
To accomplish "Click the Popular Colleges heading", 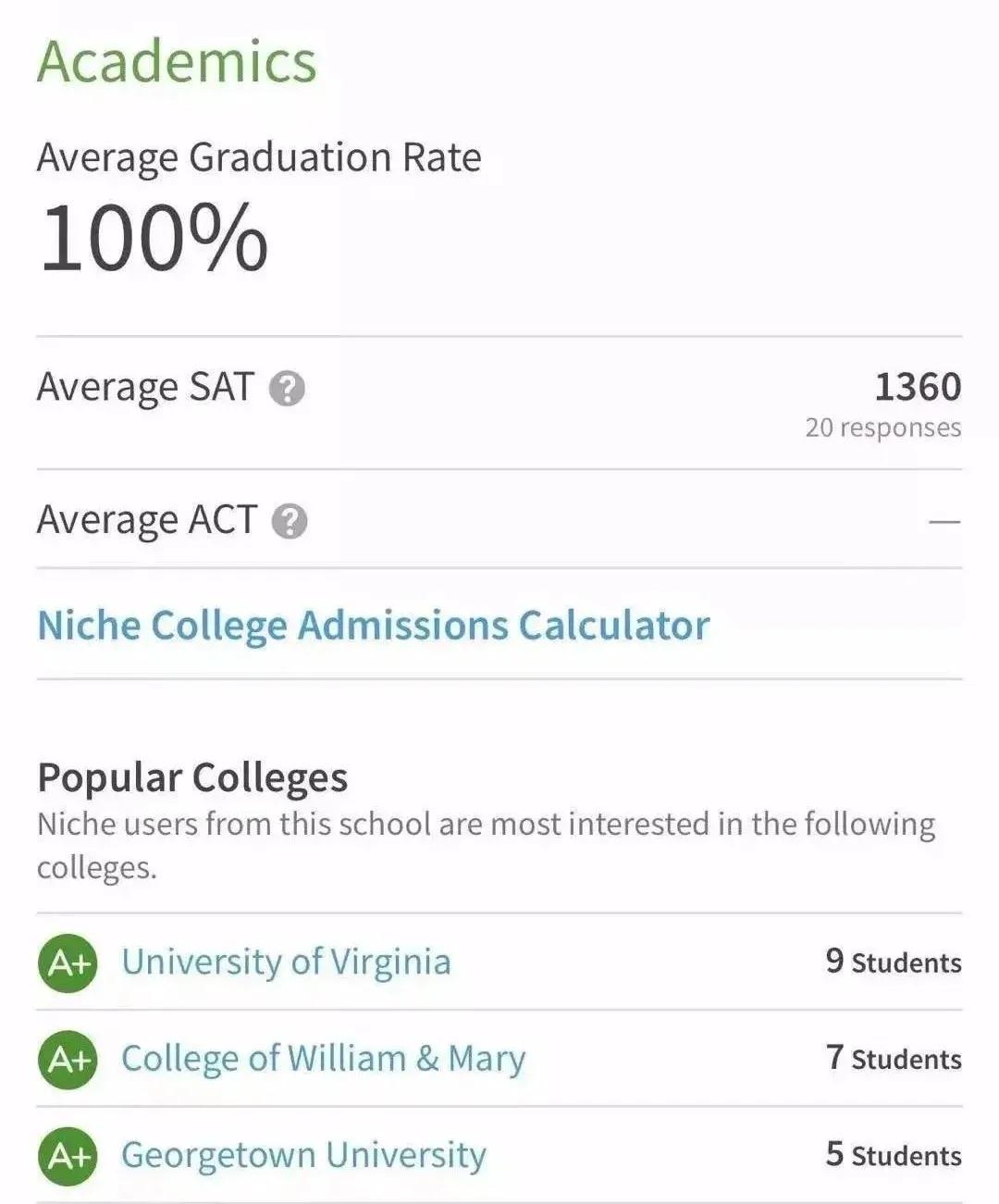I will click(x=192, y=778).
